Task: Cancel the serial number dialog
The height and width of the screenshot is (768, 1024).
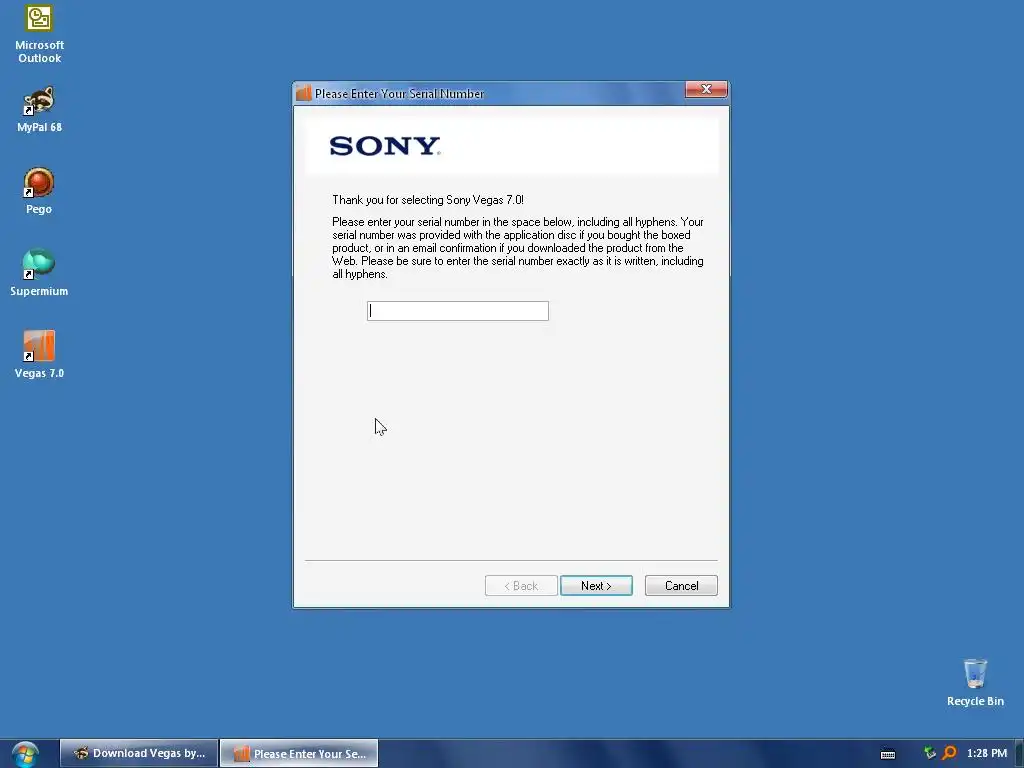Action: pyautogui.click(x=680, y=586)
